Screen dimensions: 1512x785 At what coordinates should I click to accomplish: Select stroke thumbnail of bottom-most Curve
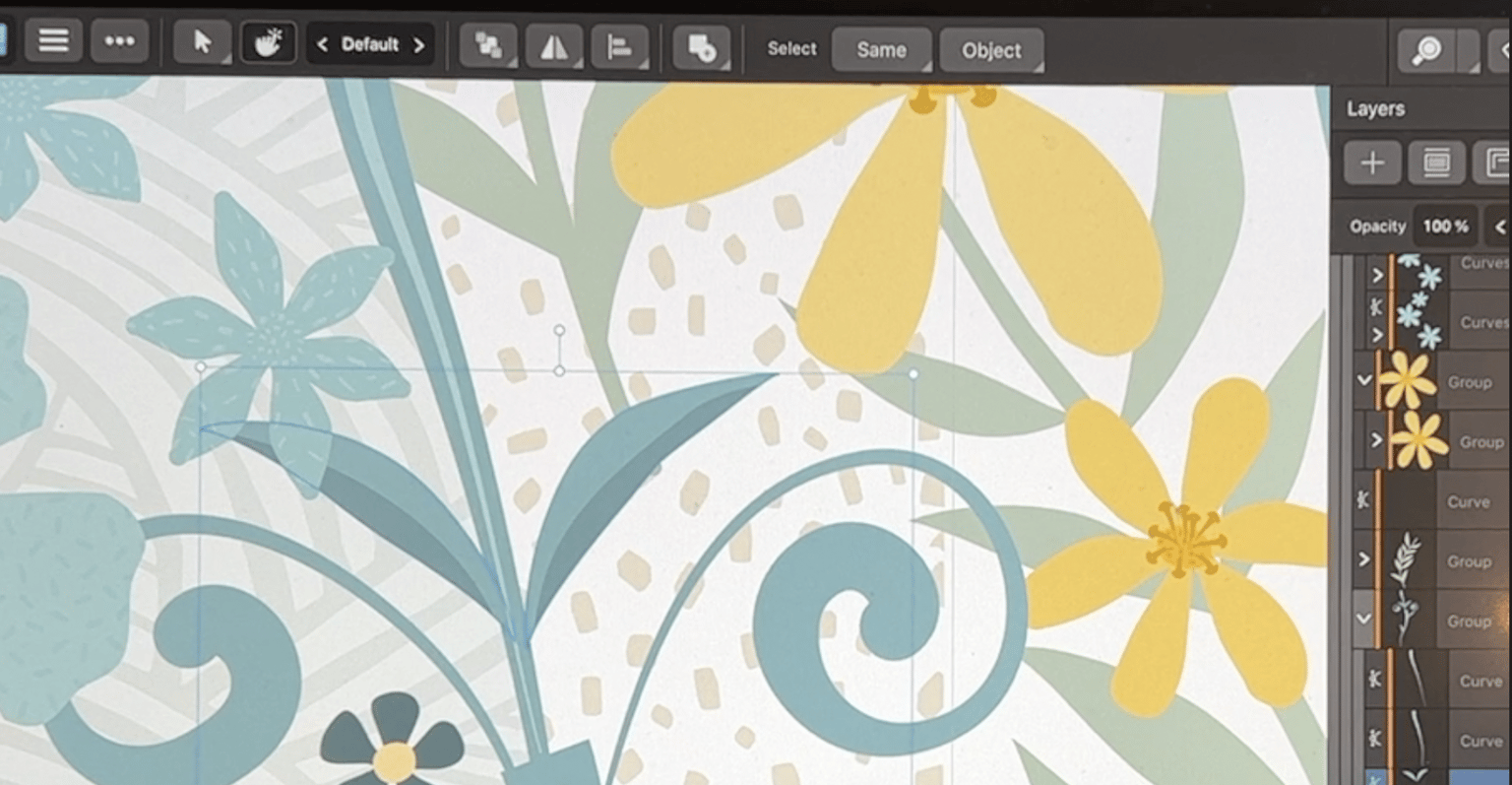tap(1419, 739)
